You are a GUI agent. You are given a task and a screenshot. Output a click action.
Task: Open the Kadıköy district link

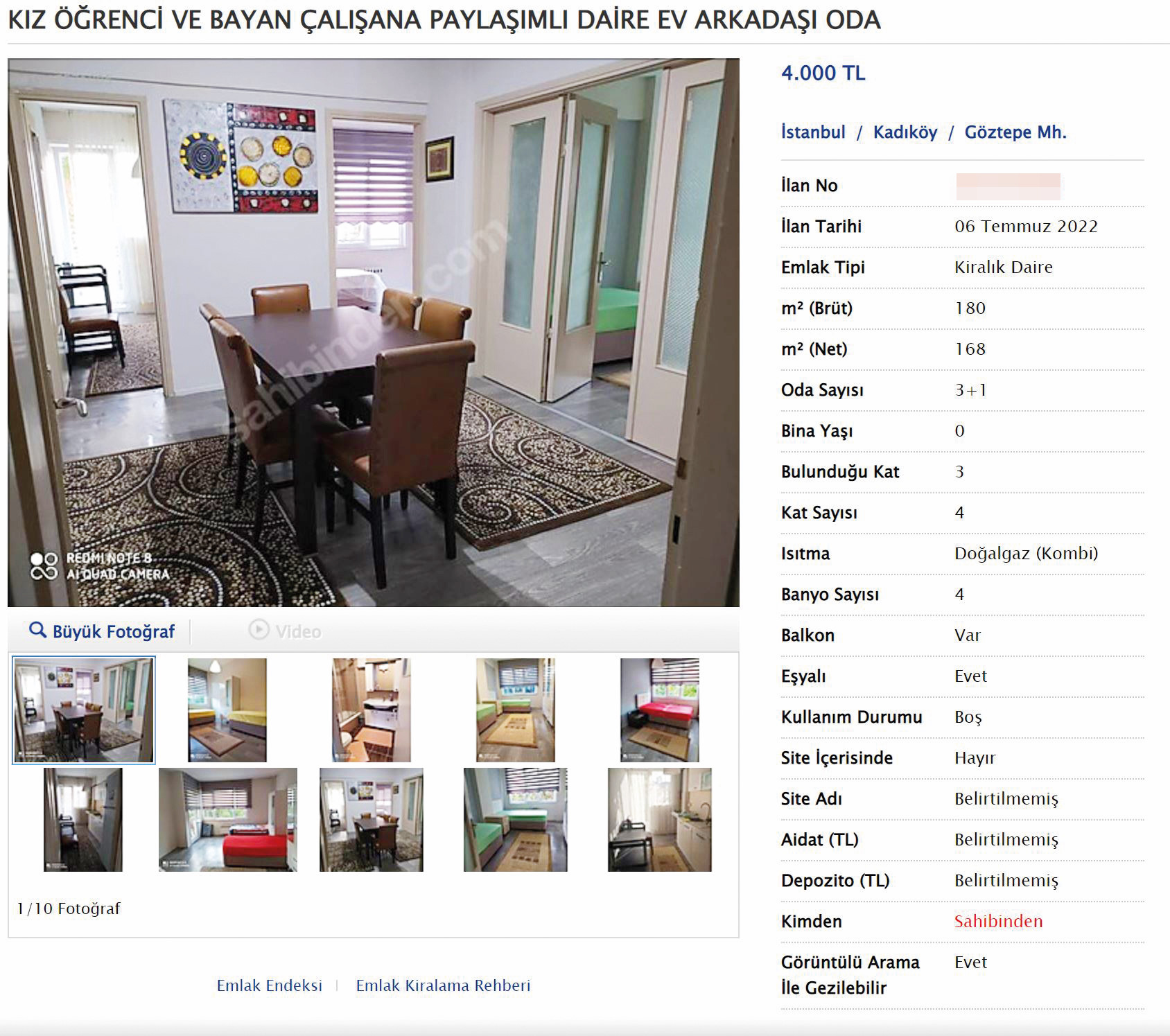[x=905, y=132]
